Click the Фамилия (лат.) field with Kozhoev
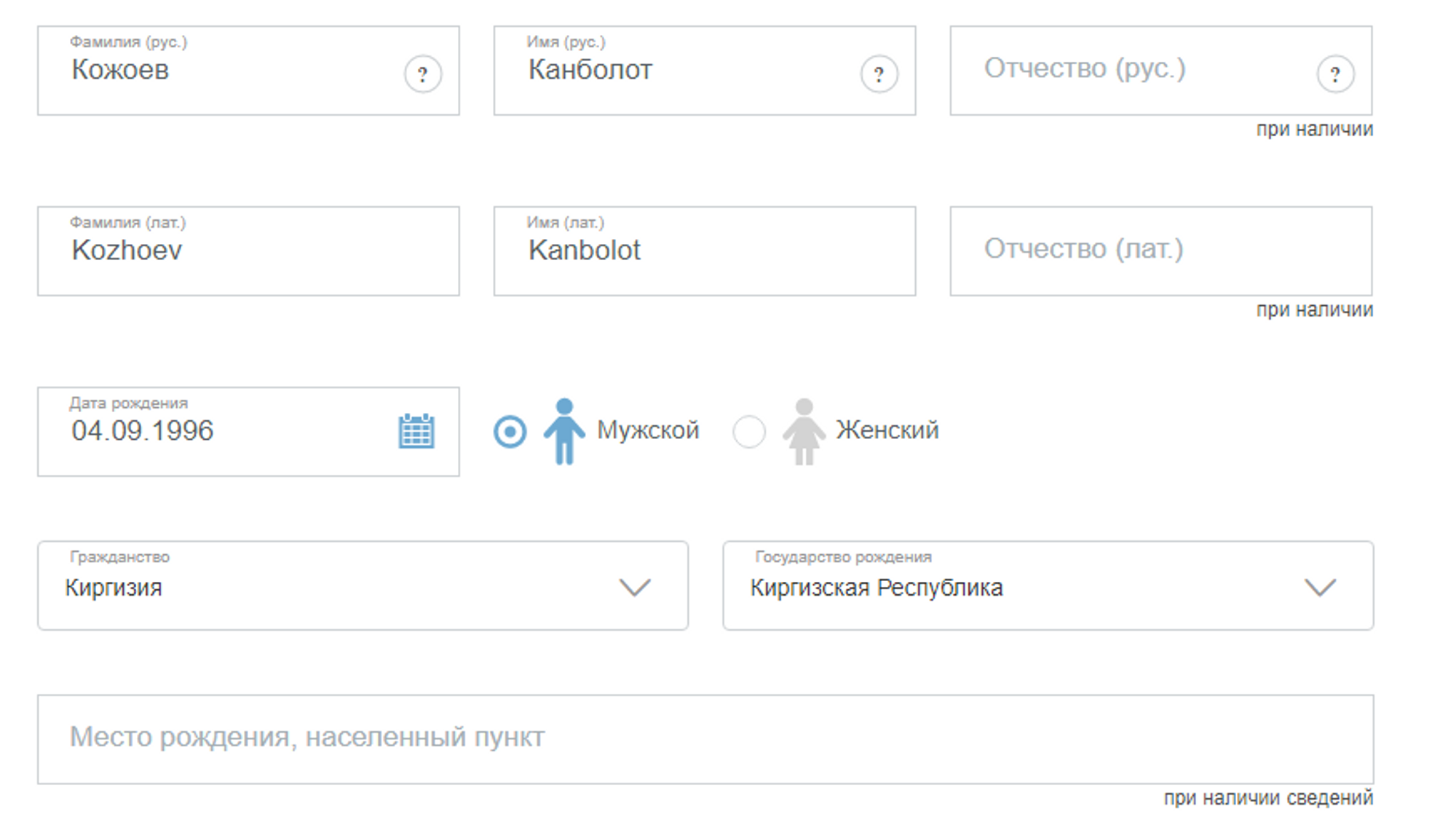The image size is (1456, 828). pos(248,252)
